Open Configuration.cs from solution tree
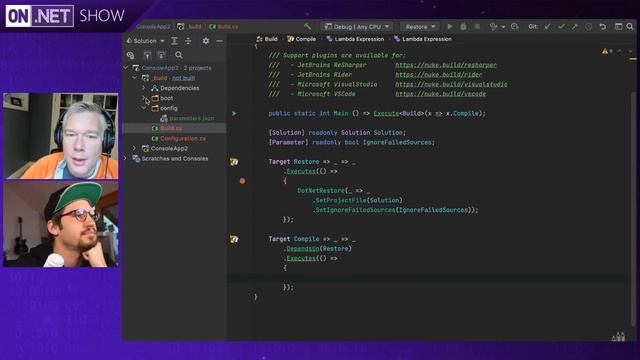This screenshot has height=360, width=640. (183, 138)
